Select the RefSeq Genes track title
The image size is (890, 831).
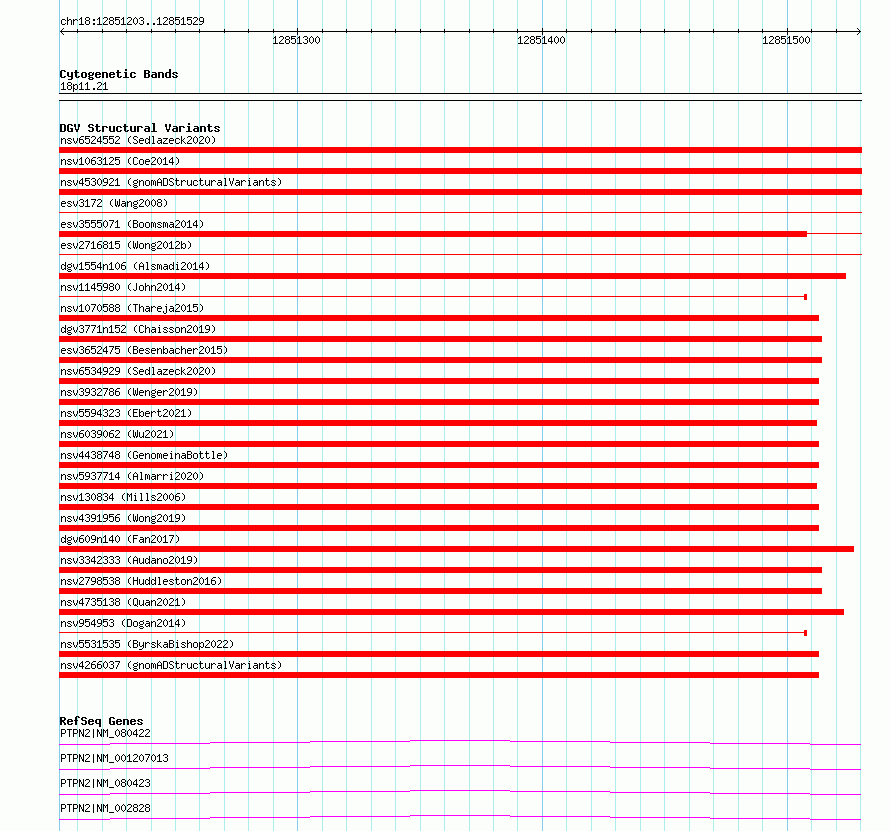click(x=101, y=721)
